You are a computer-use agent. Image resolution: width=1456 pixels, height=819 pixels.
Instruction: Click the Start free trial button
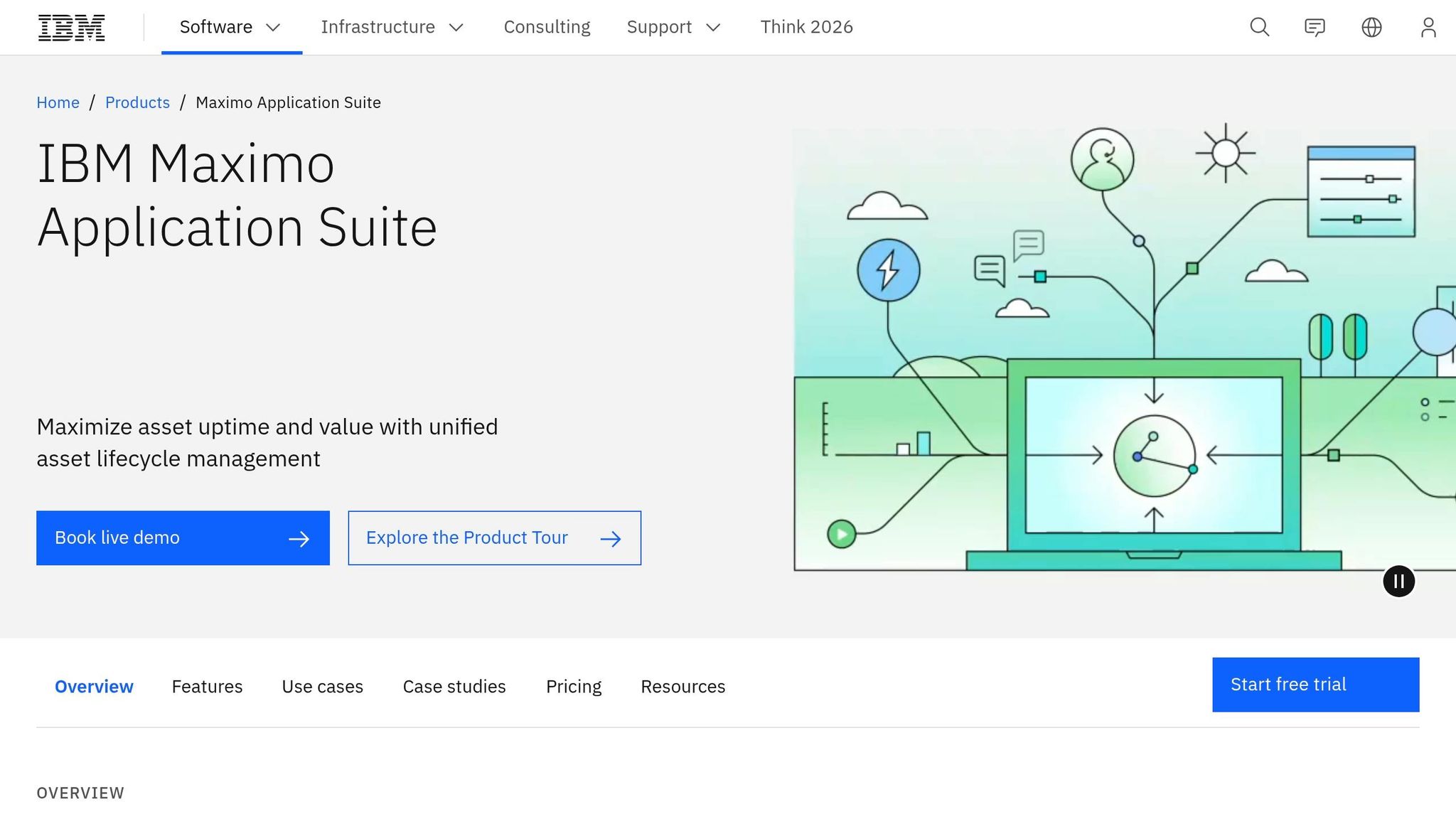pos(1315,684)
